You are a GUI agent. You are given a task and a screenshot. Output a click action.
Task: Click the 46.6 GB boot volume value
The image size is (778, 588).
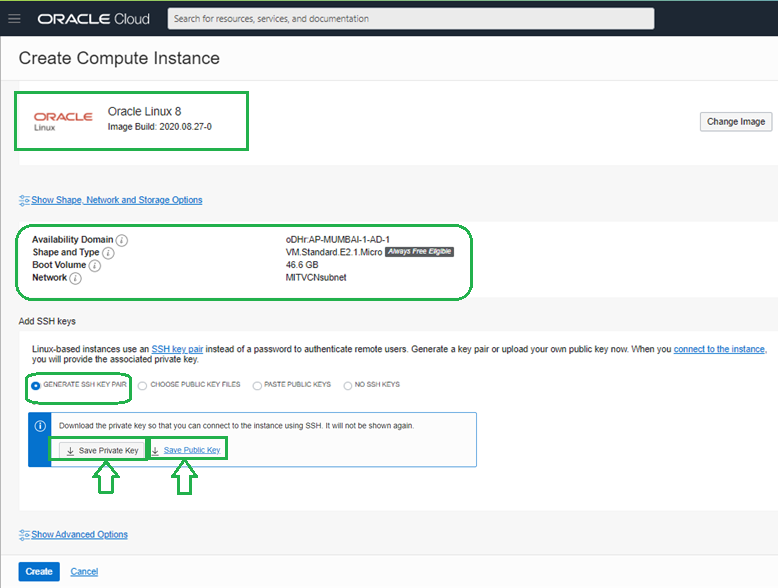[x=302, y=265]
